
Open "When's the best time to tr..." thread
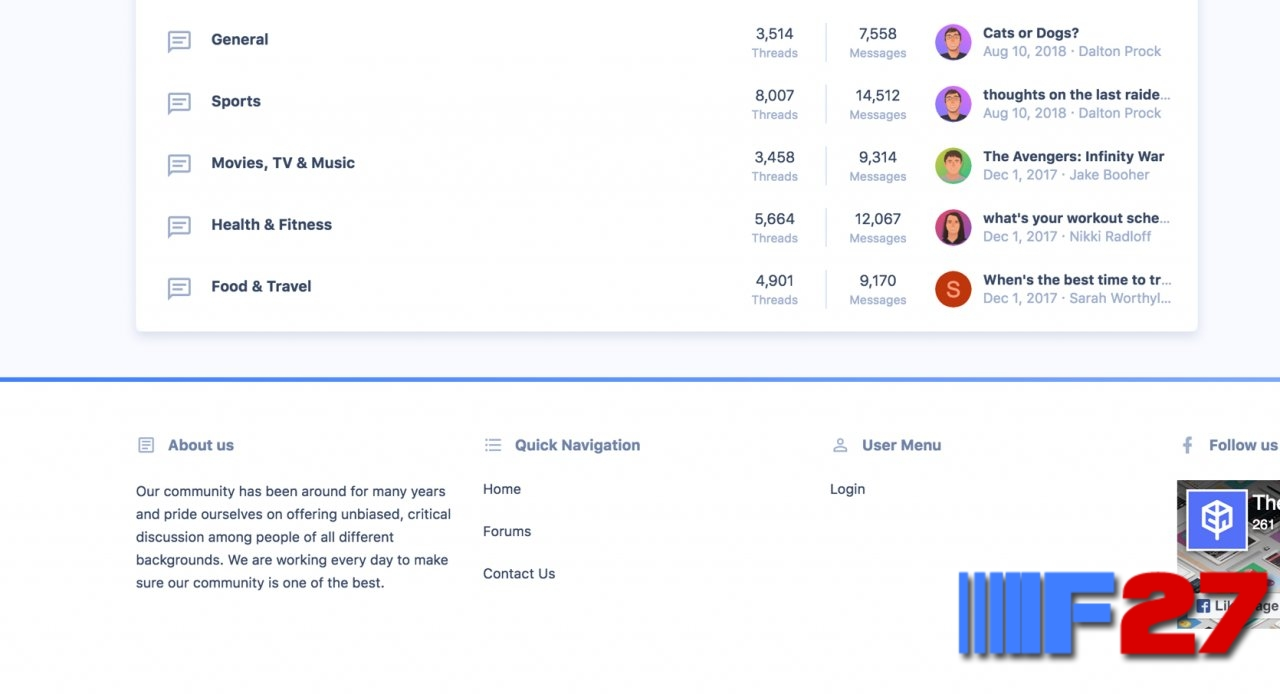1077,280
